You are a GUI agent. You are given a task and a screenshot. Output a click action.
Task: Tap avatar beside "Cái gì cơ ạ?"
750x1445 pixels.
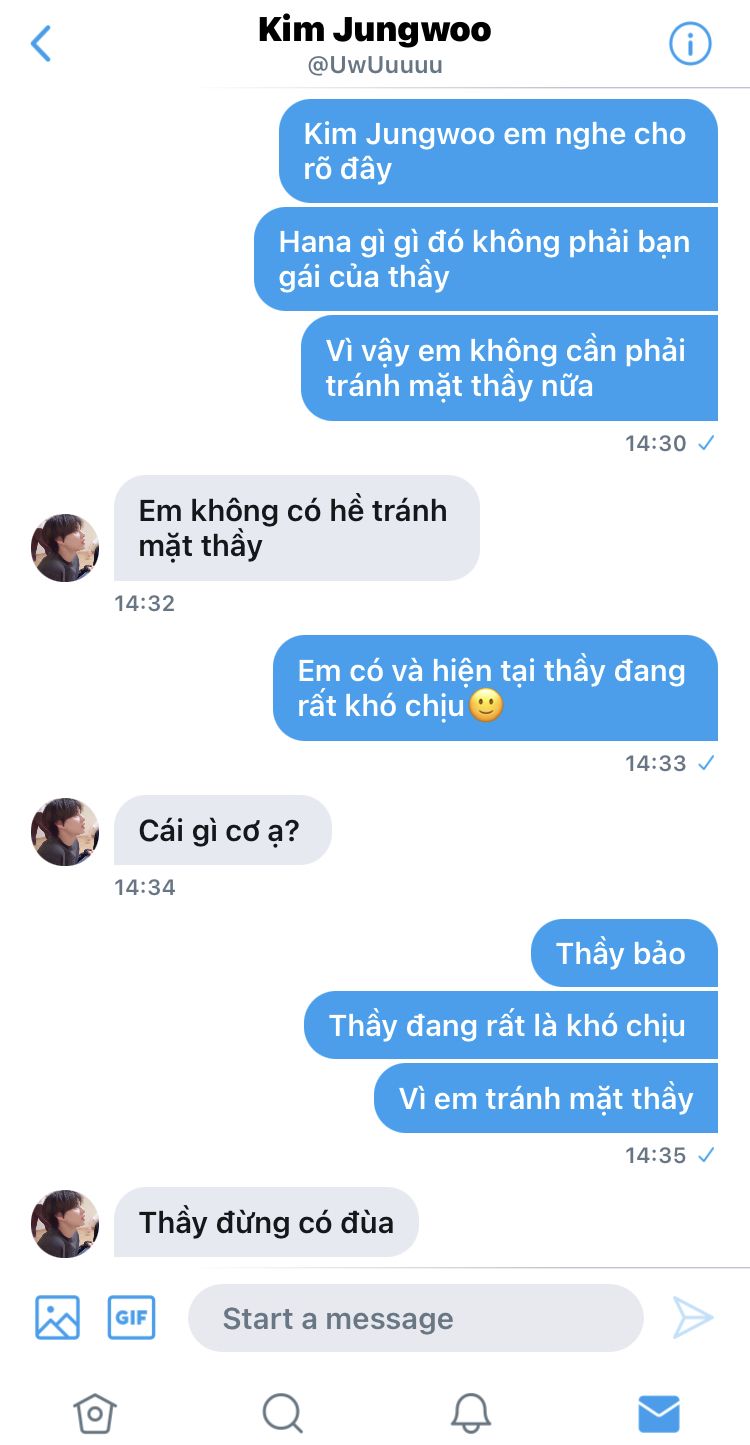click(65, 832)
